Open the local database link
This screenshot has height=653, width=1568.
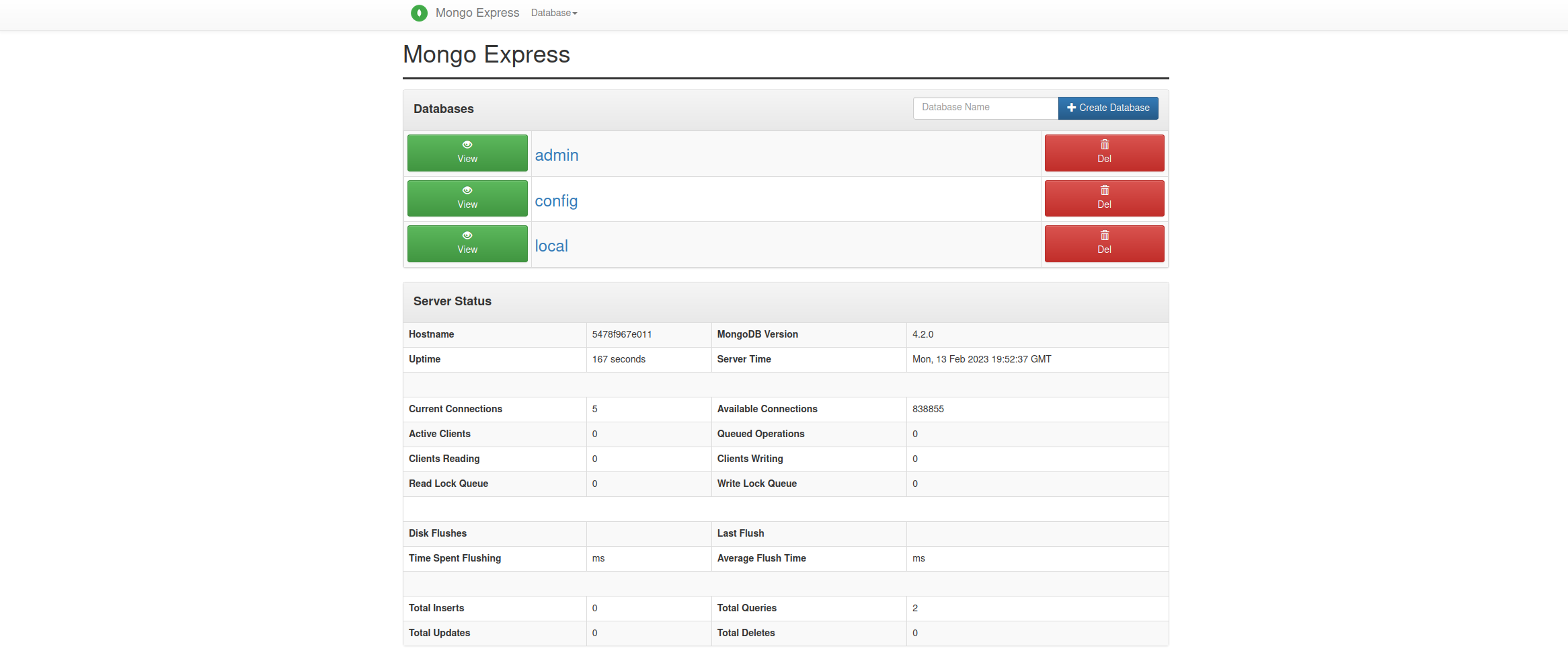click(551, 246)
